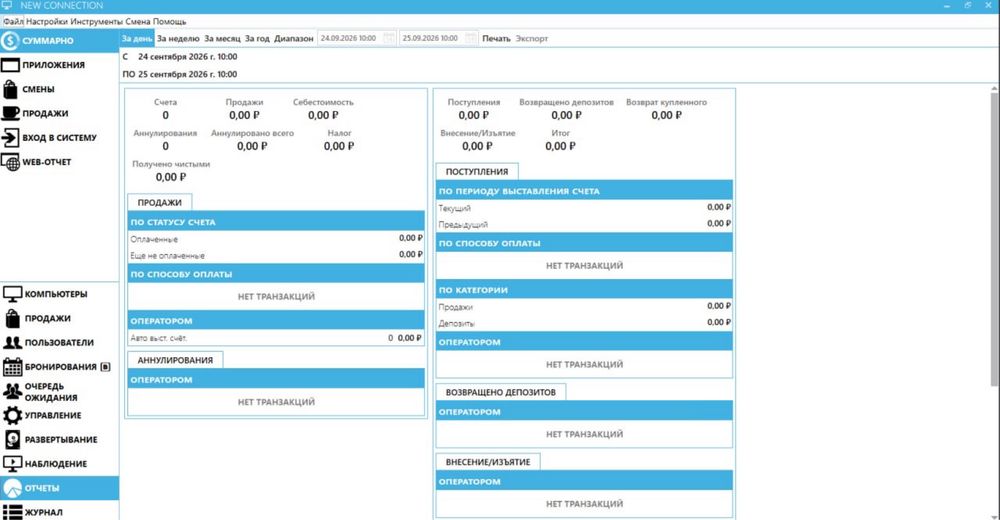
Task: Select the Диапазон custom range
Action: 293,38
